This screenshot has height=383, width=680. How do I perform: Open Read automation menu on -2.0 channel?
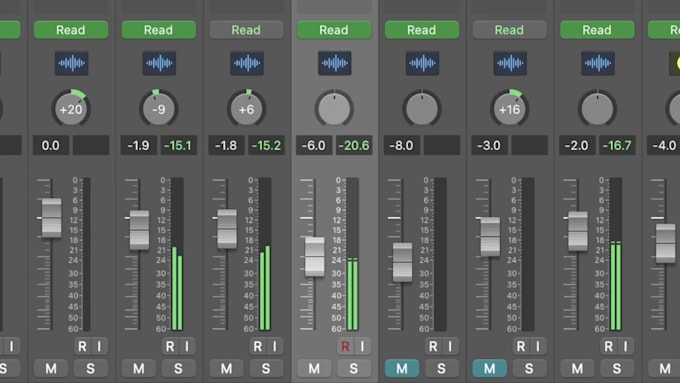(x=597, y=30)
